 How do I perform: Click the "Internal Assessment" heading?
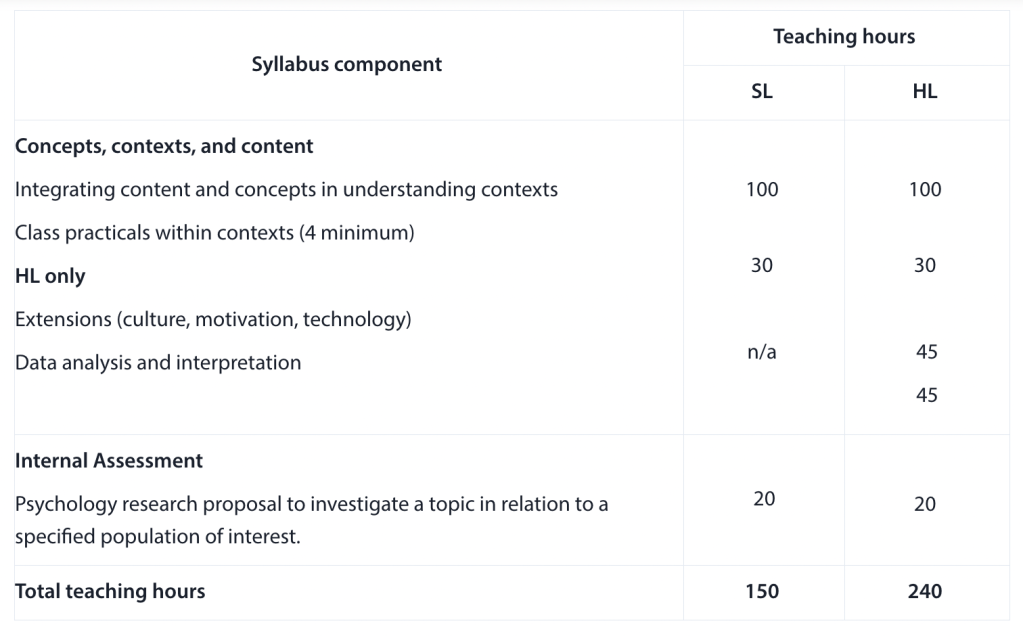[x=109, y=461]
